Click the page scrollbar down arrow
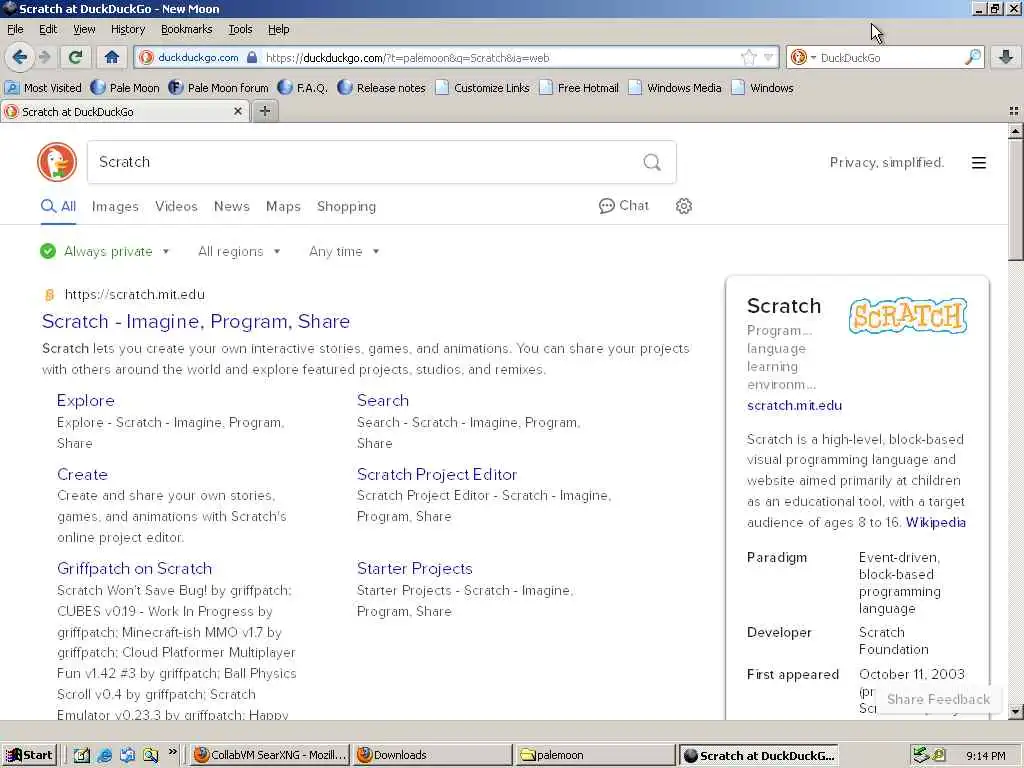The image size is (1024, 768). pos(1015,711)
